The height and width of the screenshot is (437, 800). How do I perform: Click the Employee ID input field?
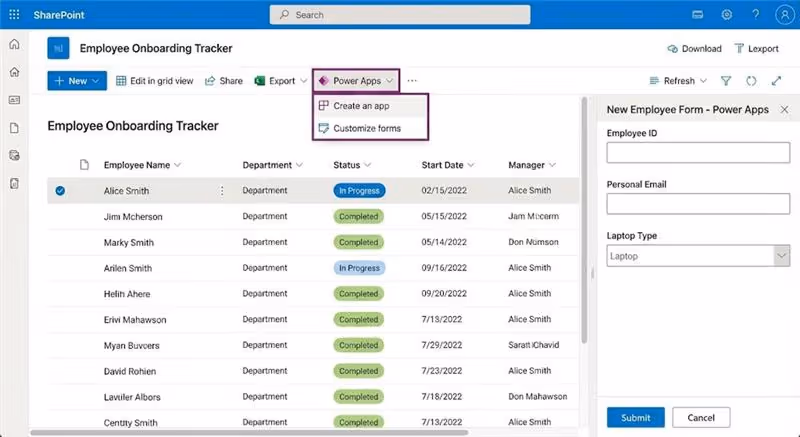pyautogui.click(x=698, y=152)
